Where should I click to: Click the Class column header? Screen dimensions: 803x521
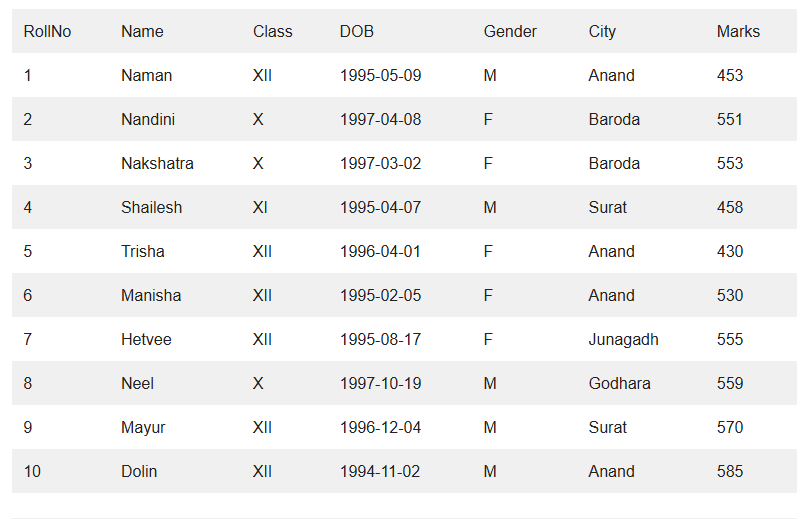(272, 31)
